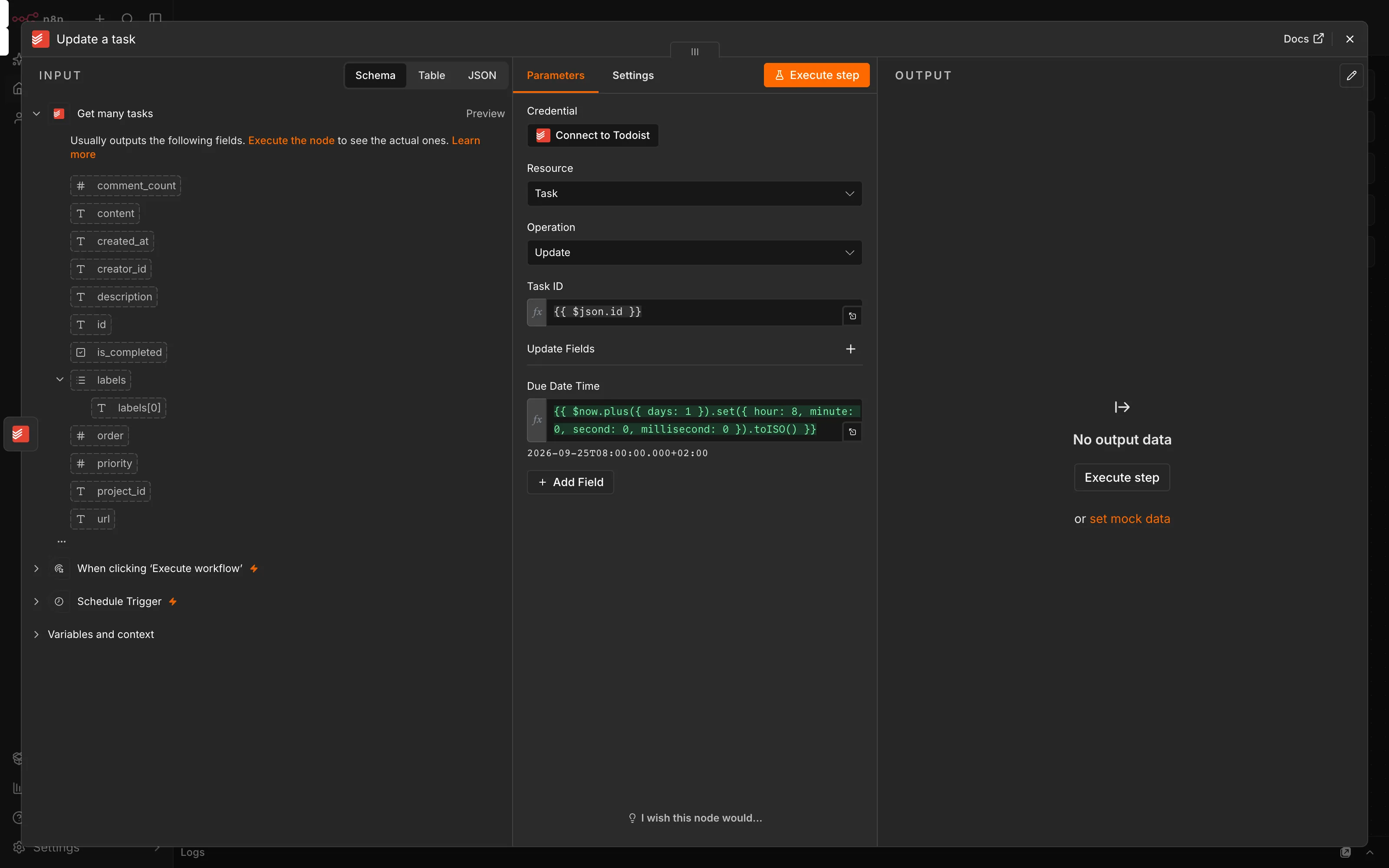Open the Settings tab
Image resolution: width=1389 pixels, height=868 pixels.
tap(632, 75)
